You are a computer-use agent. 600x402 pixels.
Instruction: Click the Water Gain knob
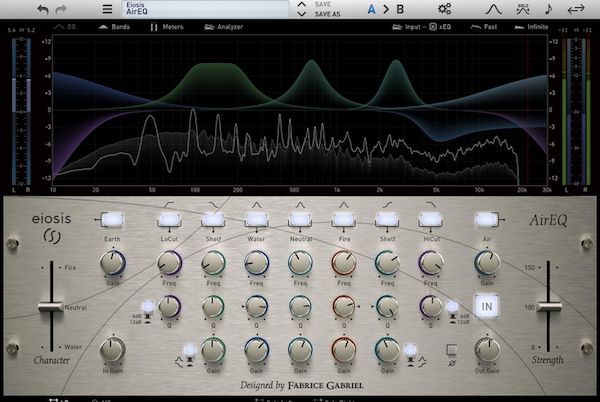[x=256, y=350]
